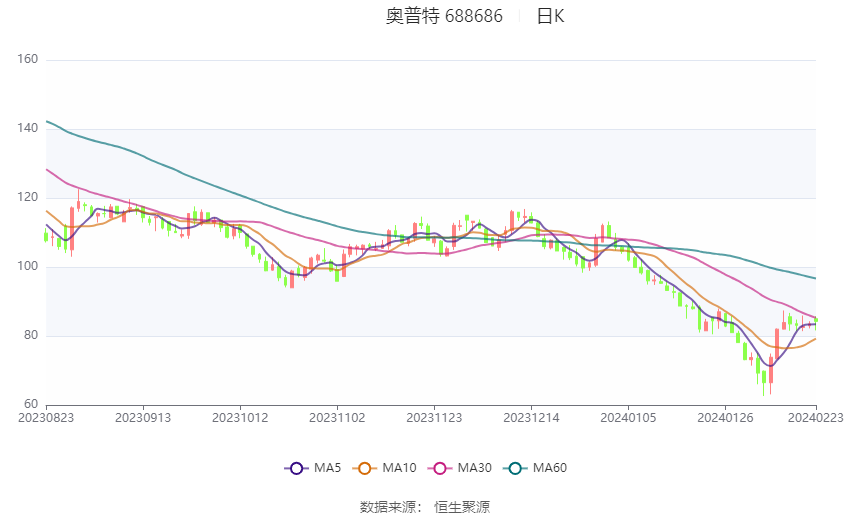Click the 20231102 date axis label
The image size is (850, 517).
tap(337, 418)
